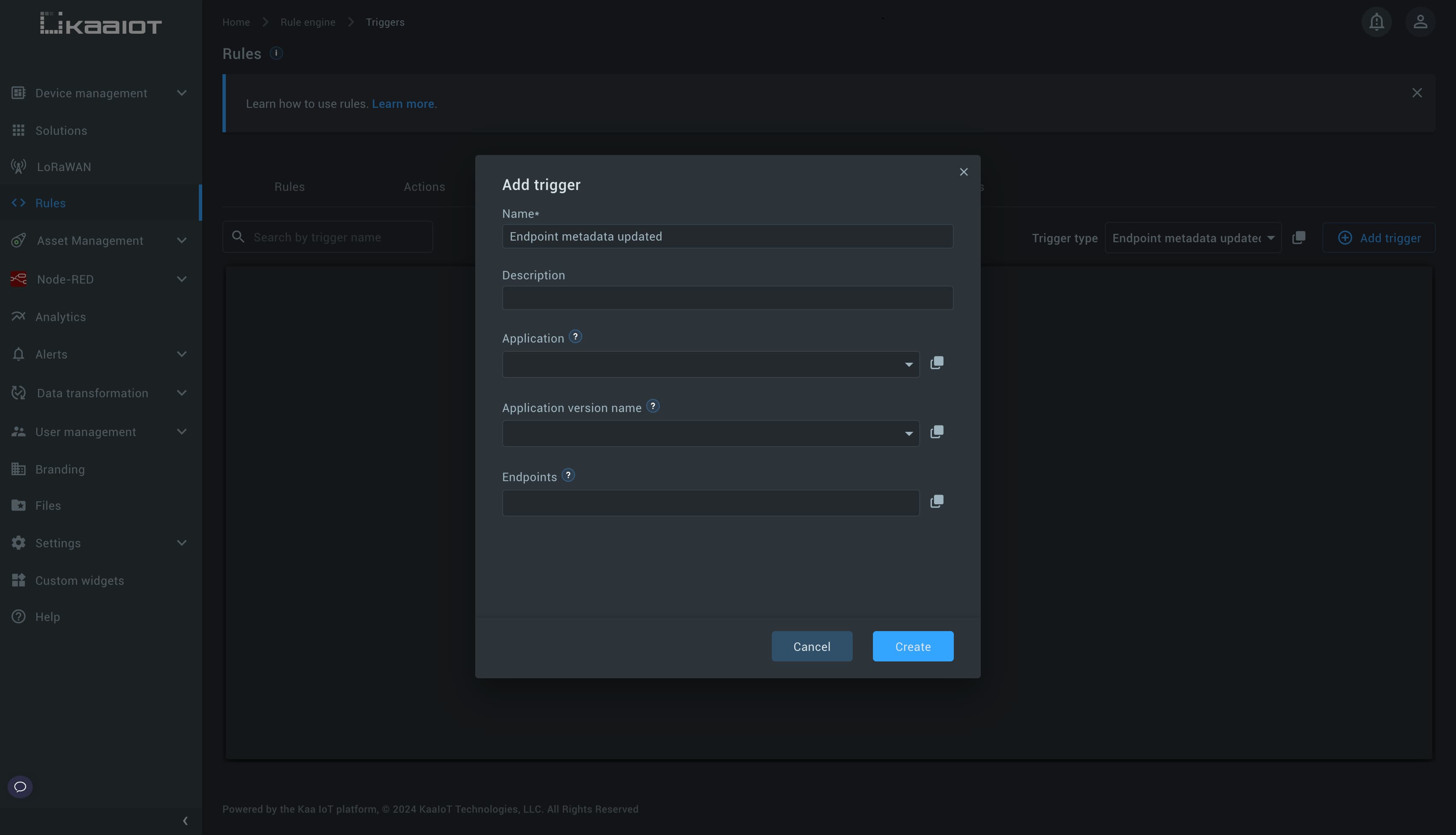Click the copy icon next to Application version name
The image size is (1456, 835).
(936, 432)
